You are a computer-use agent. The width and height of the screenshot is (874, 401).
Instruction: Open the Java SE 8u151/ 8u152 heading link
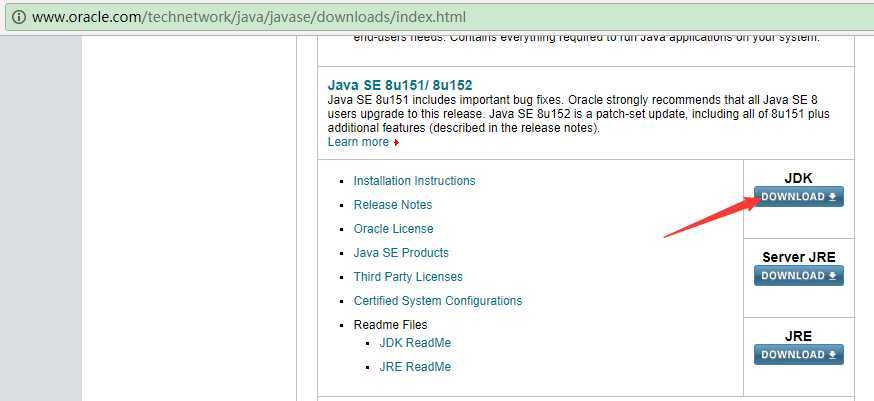(400, 85)
